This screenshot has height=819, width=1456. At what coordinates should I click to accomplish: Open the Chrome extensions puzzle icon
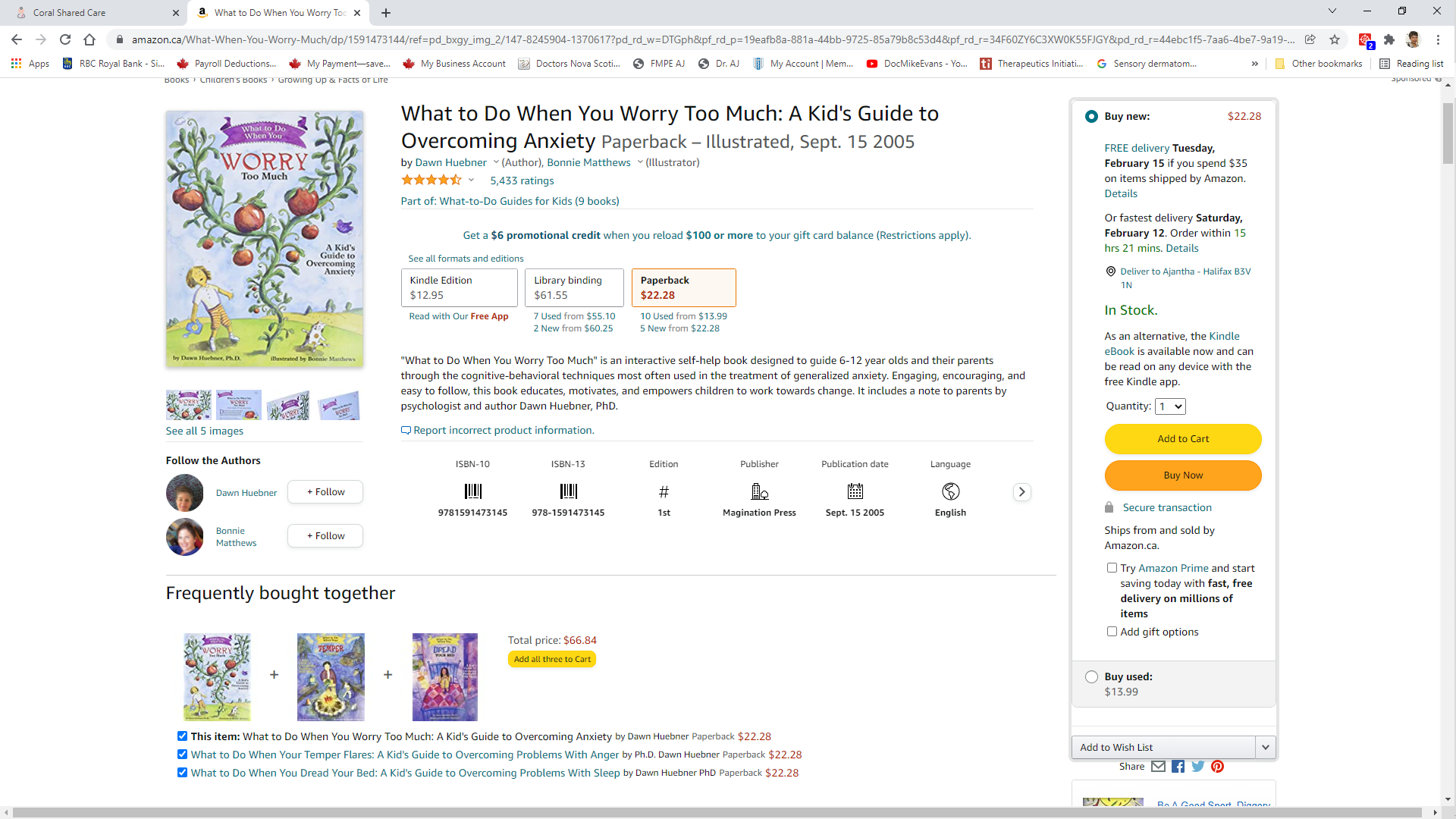tap(1389, 39)
